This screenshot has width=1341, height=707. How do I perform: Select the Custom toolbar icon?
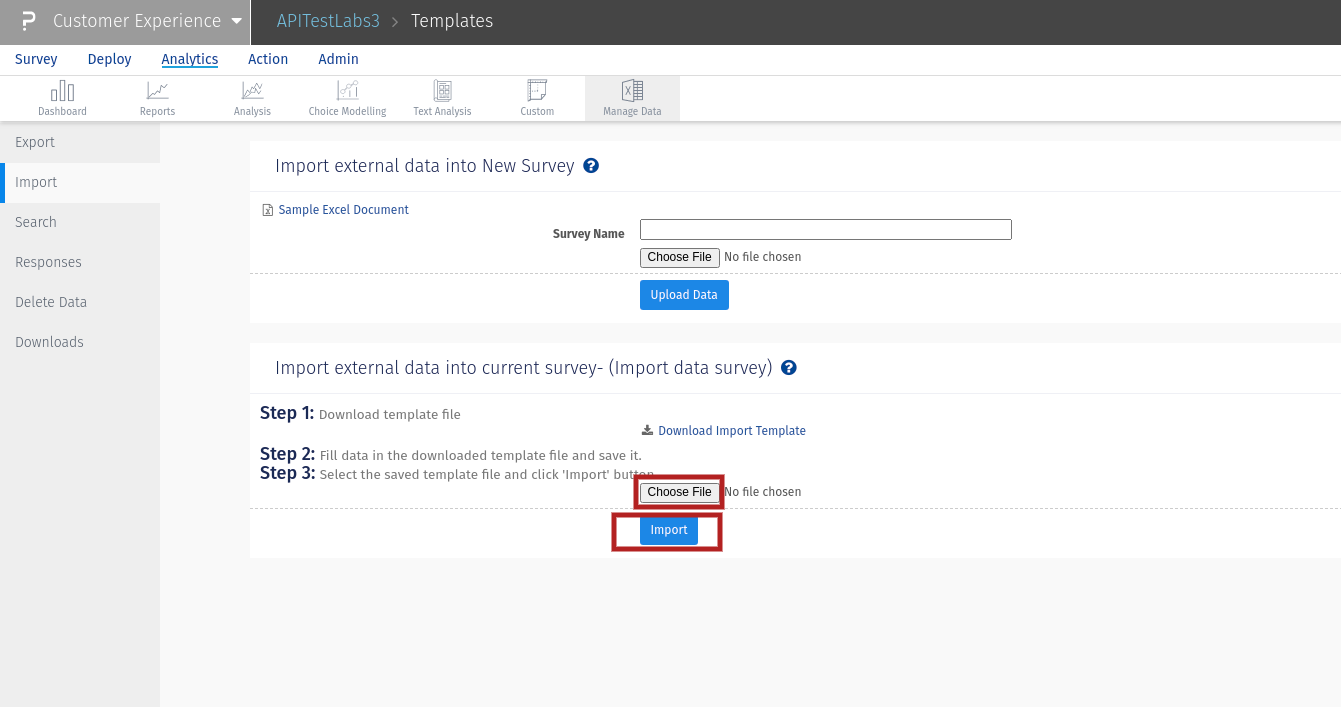[x=537, y=92]
